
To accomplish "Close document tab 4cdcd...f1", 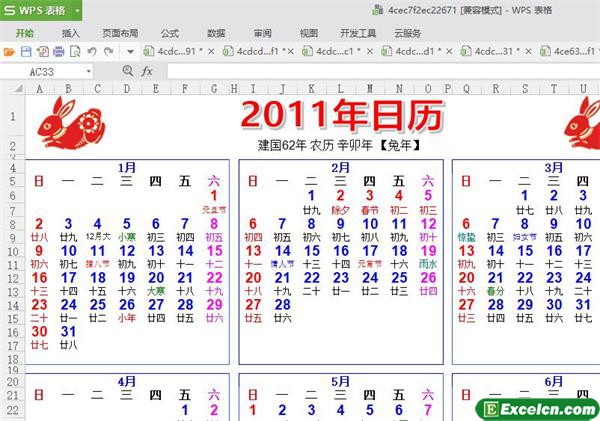I will pos(290,51).
